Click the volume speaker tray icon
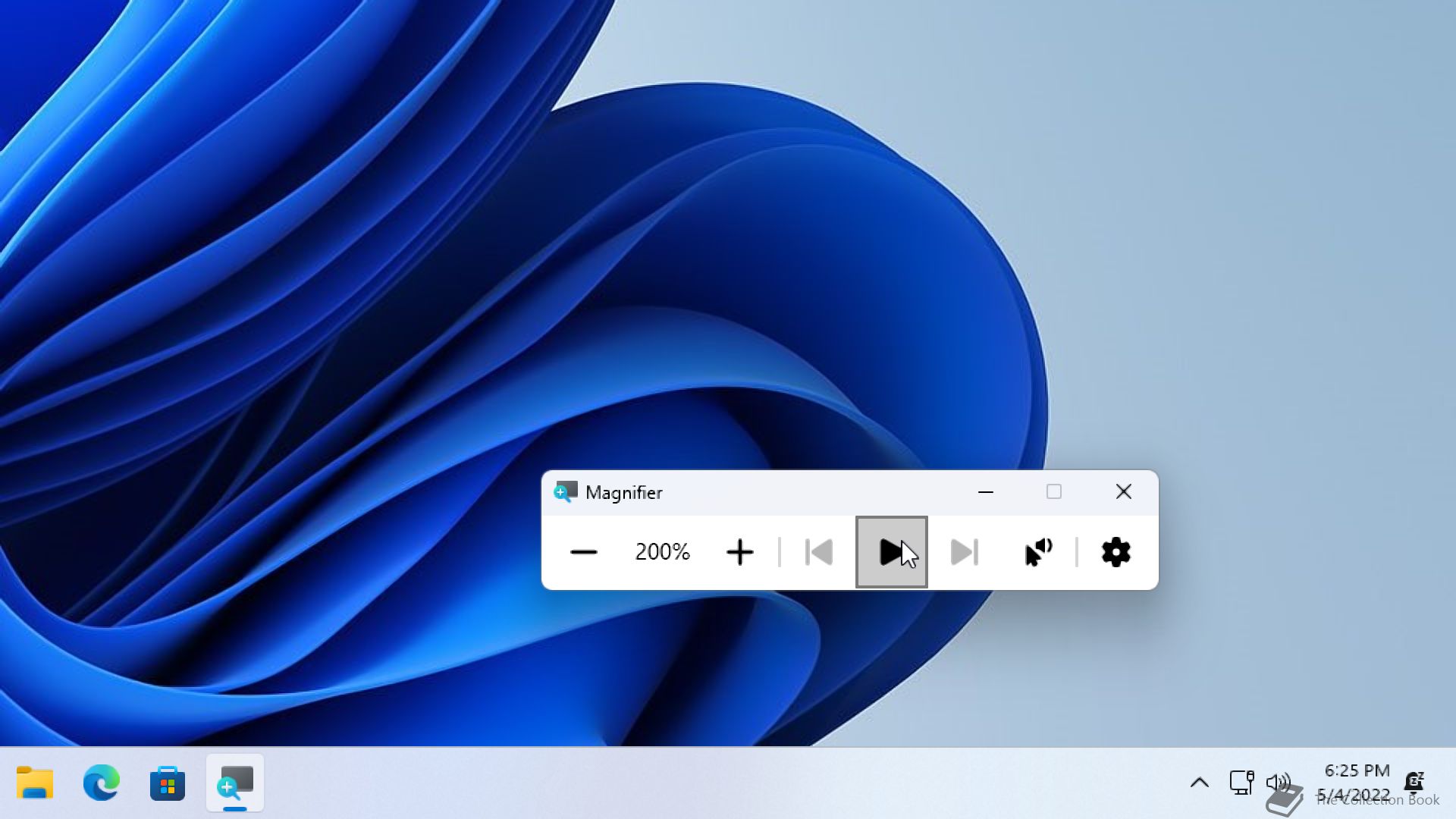Viewport: 1456px width, 819px height. [1277, 782]
